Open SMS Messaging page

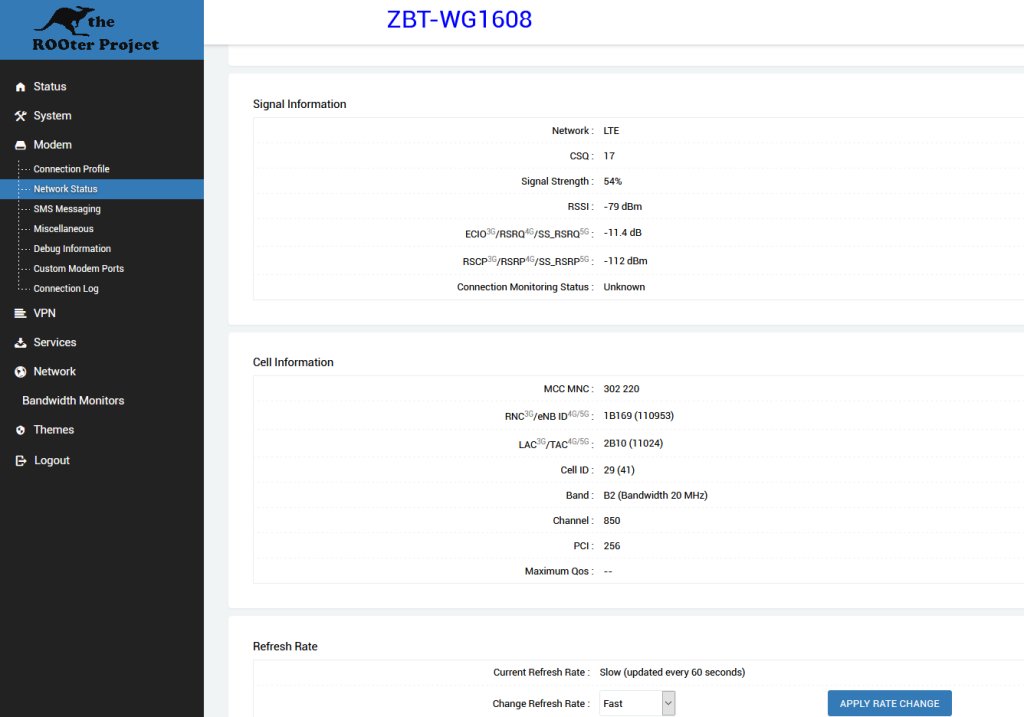67,209
